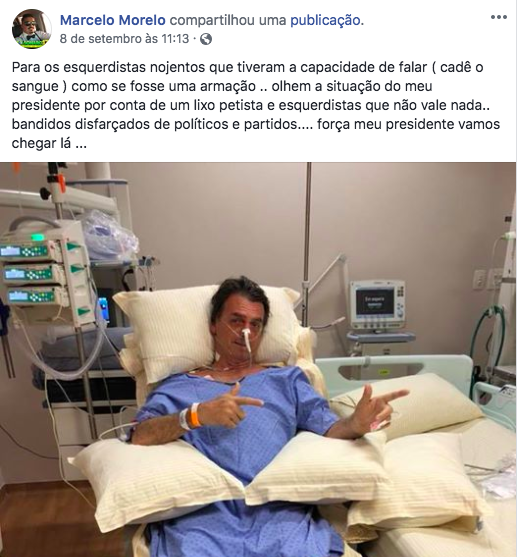This screenshot has width=517, height=557.
Task: Click the globe public-privacy icon
Action: (206, 39)
